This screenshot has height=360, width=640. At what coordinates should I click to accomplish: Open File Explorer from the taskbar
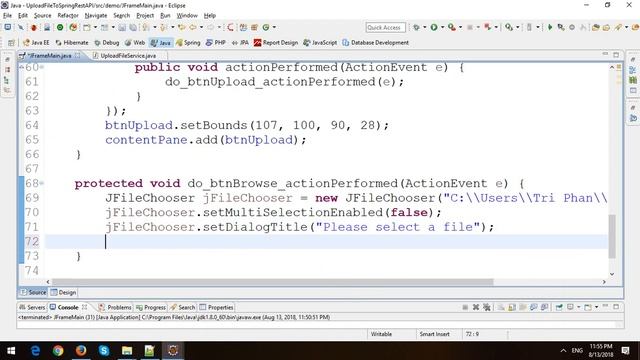pos(127,351)
